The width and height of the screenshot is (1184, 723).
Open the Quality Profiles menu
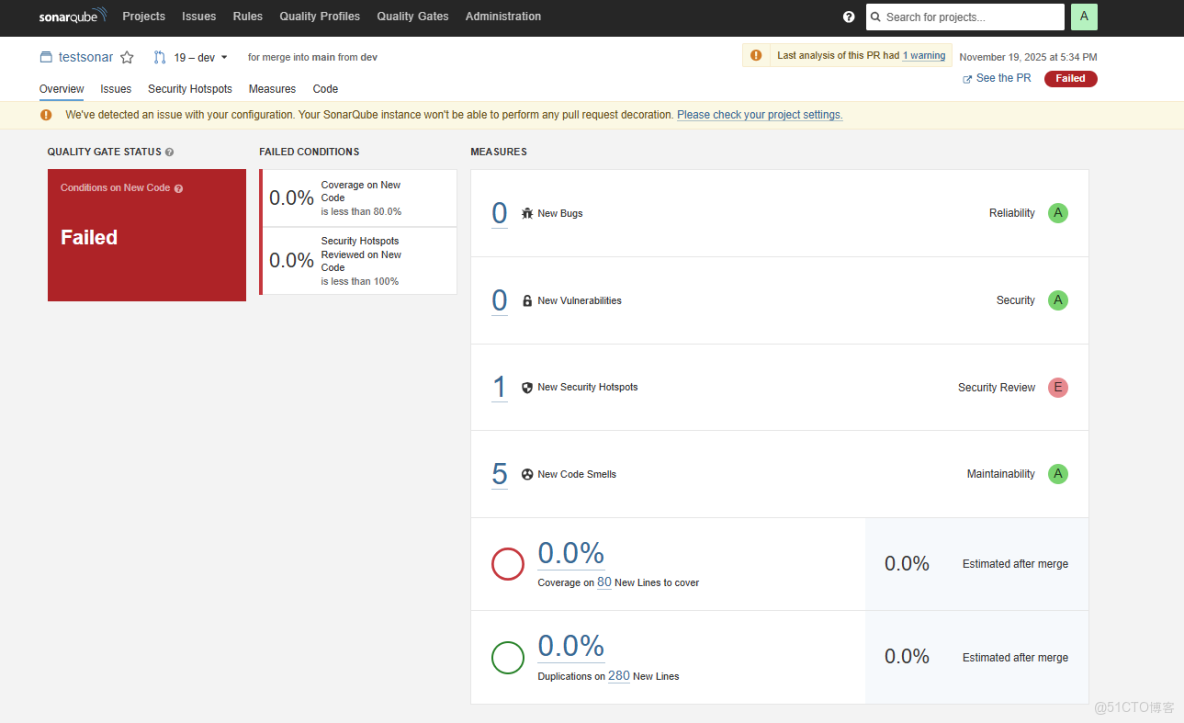(319, 16)
